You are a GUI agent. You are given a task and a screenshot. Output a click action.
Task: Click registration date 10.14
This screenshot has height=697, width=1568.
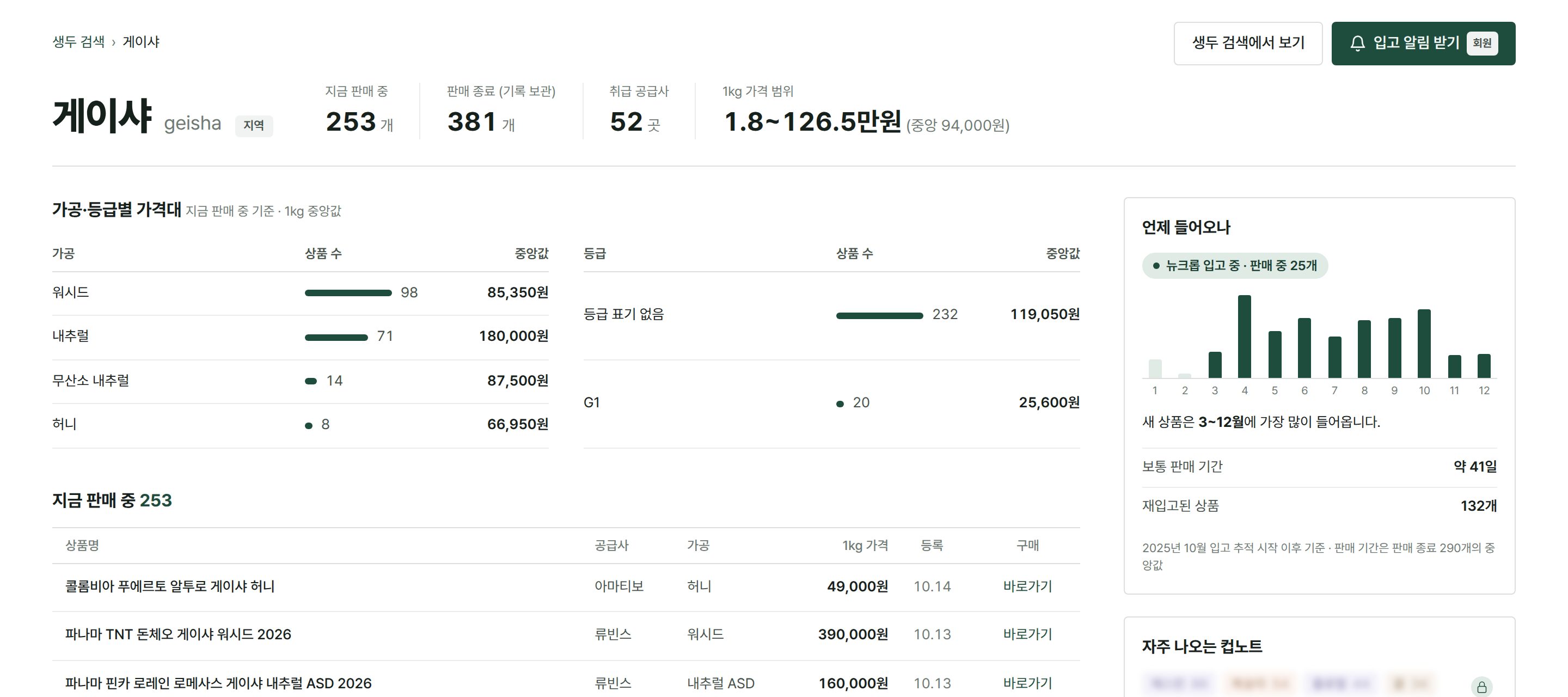pos(932,586)
